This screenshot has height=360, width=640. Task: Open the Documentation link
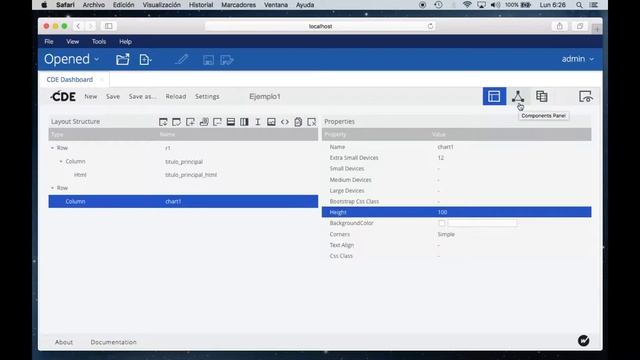[x=113, y=342]
